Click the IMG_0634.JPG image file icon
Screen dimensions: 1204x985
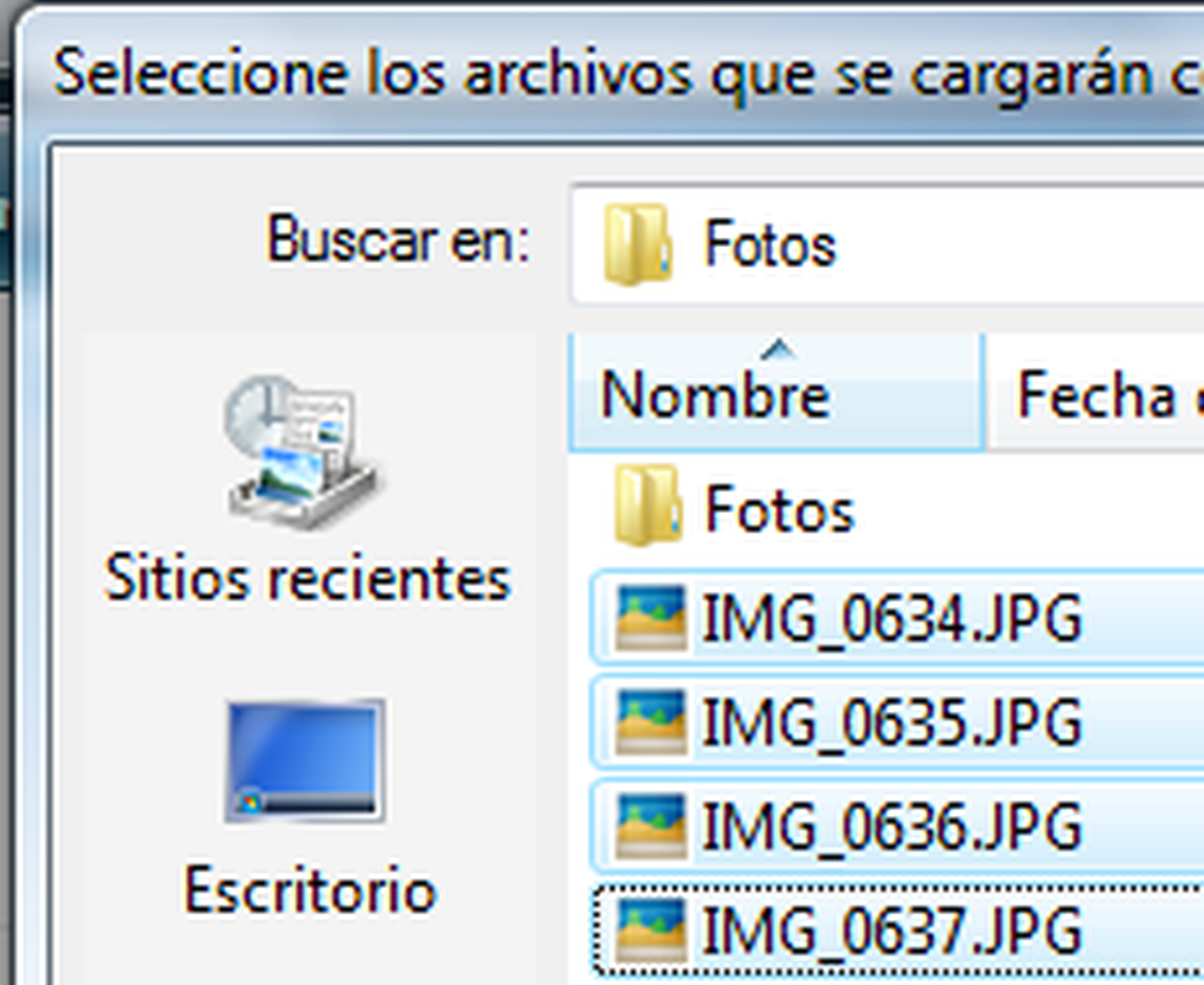[651, 618]
